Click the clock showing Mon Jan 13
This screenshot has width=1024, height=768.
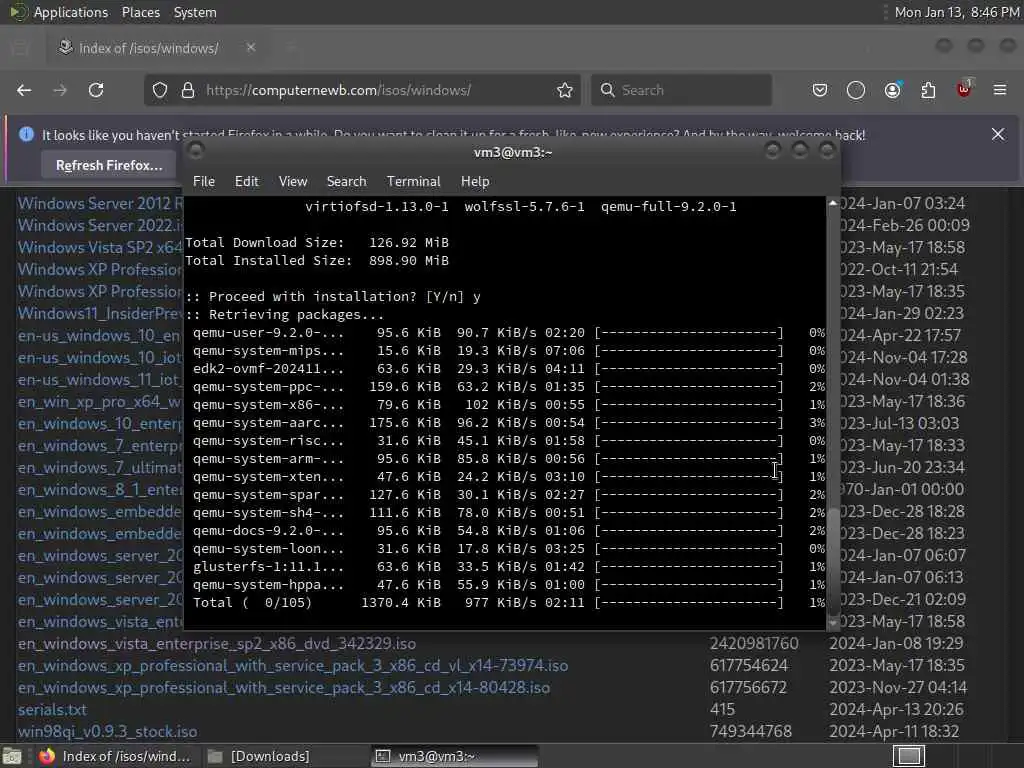point(956,12)
